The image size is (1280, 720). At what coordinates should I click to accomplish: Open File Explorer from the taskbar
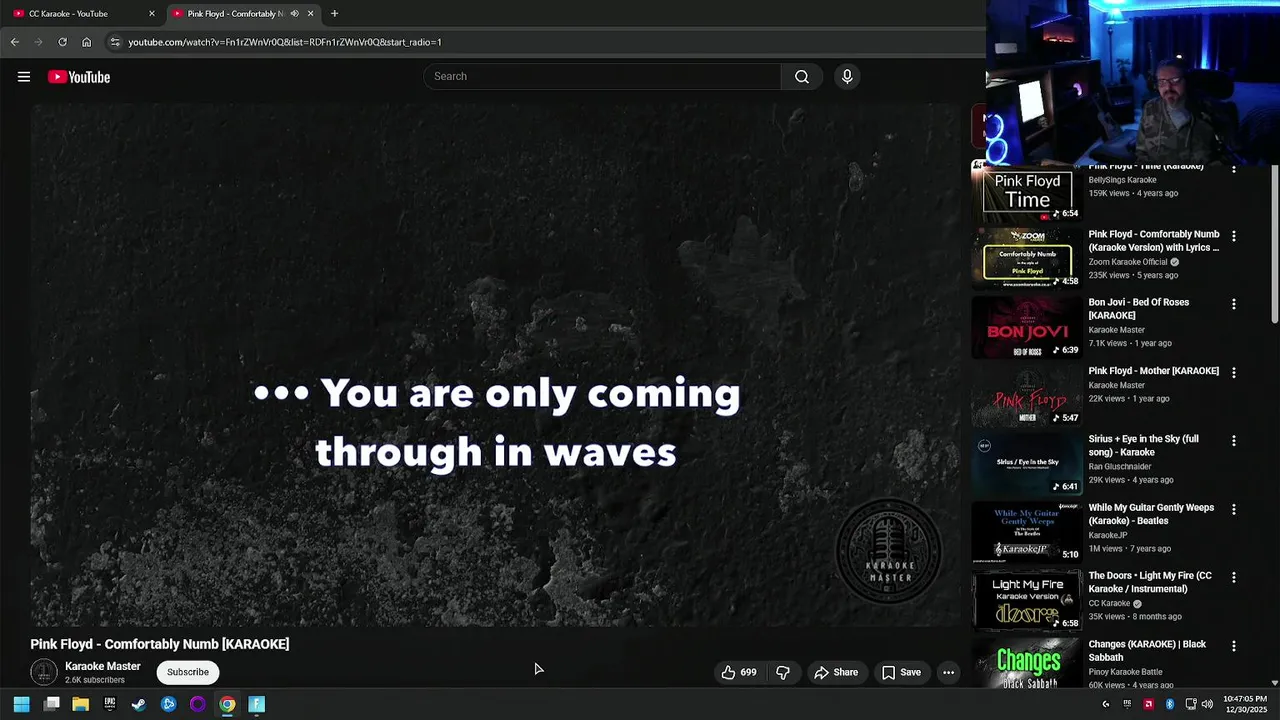tap(81, 704)
